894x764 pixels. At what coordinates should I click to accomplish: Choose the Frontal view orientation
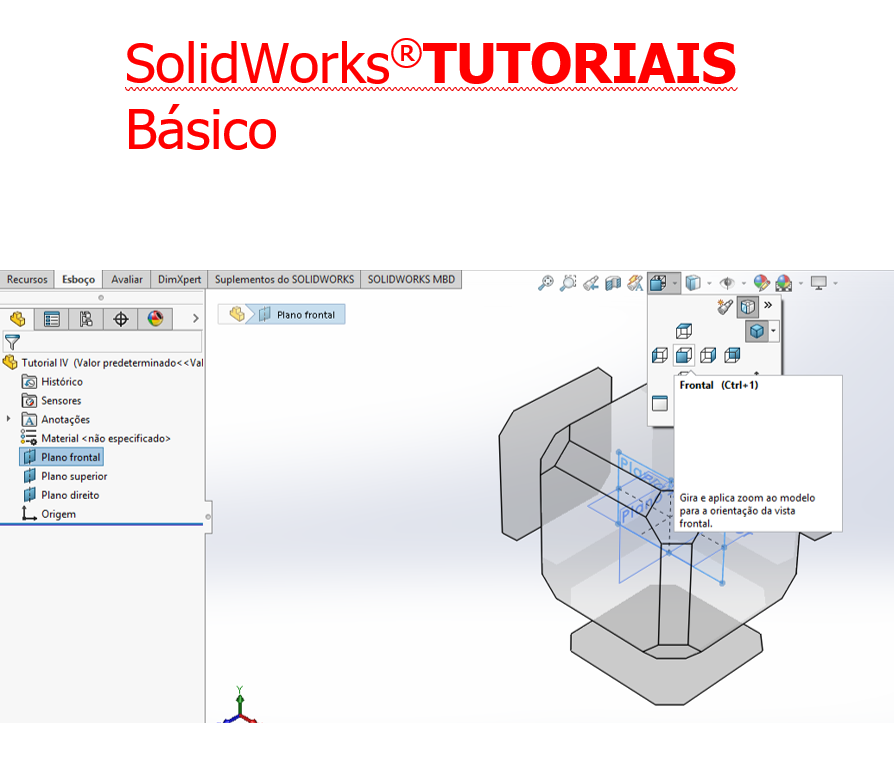(x=684, y=355)
